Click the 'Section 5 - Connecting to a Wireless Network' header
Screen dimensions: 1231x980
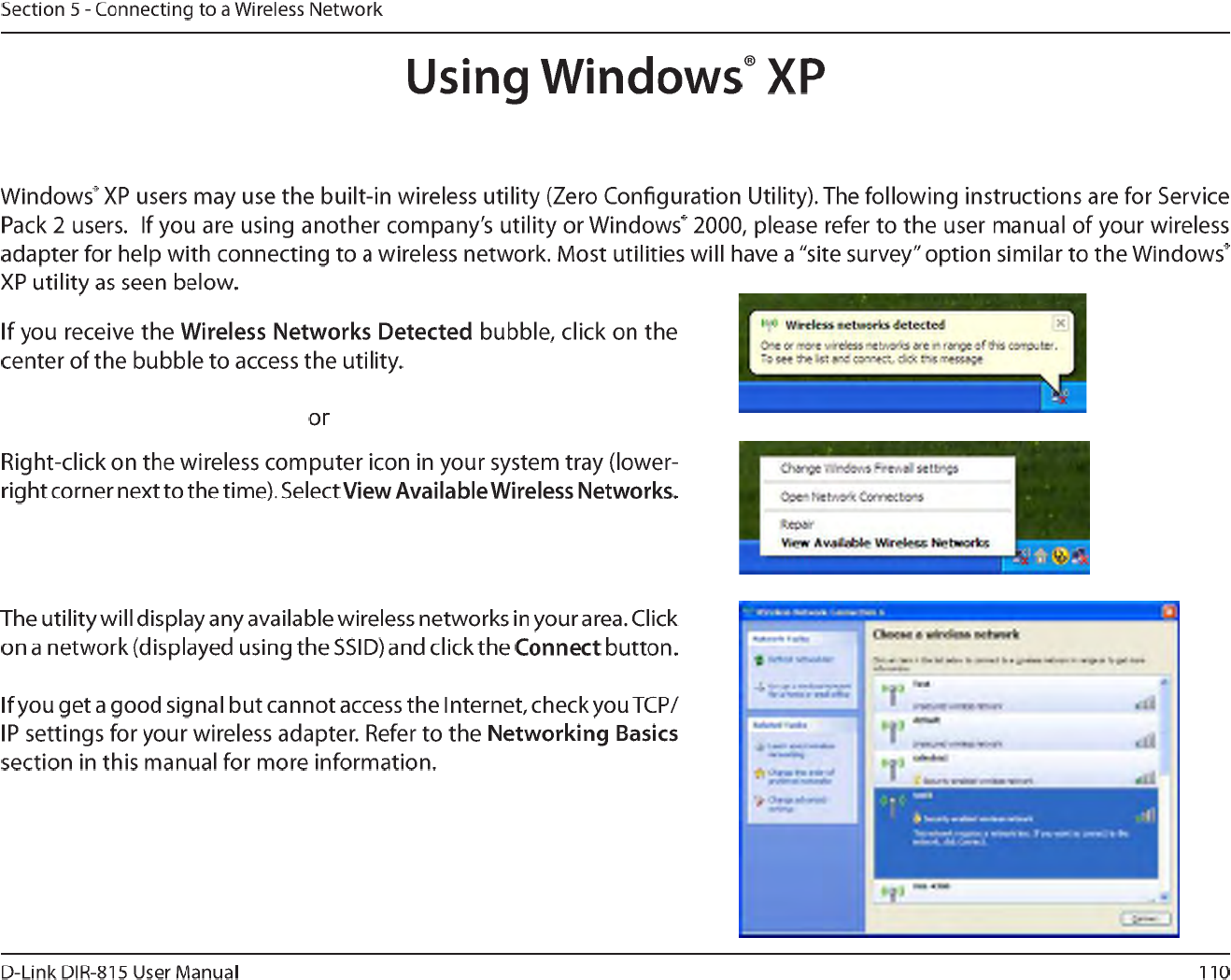click(x=191, y=10)
